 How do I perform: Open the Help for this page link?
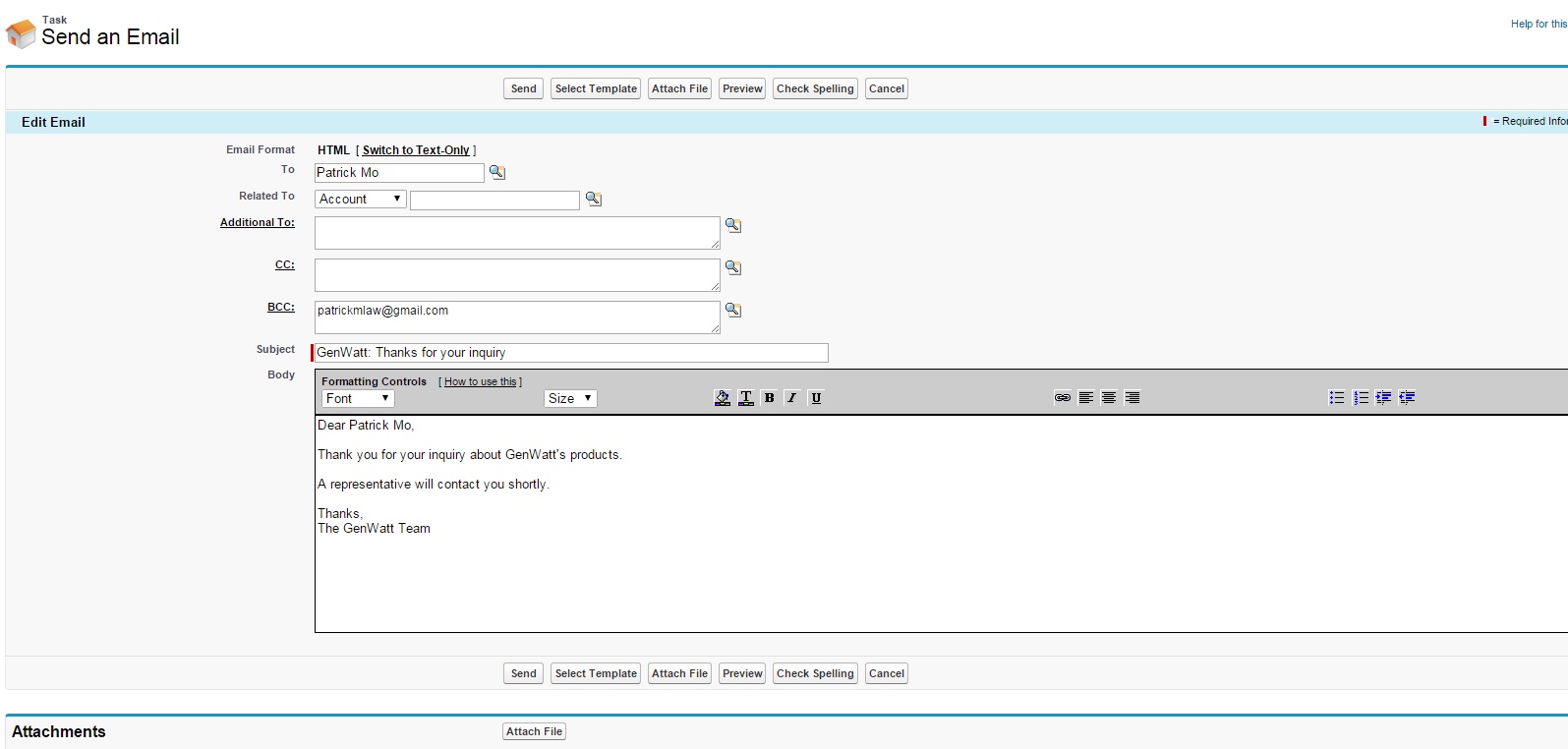(x=1539, y=24)
